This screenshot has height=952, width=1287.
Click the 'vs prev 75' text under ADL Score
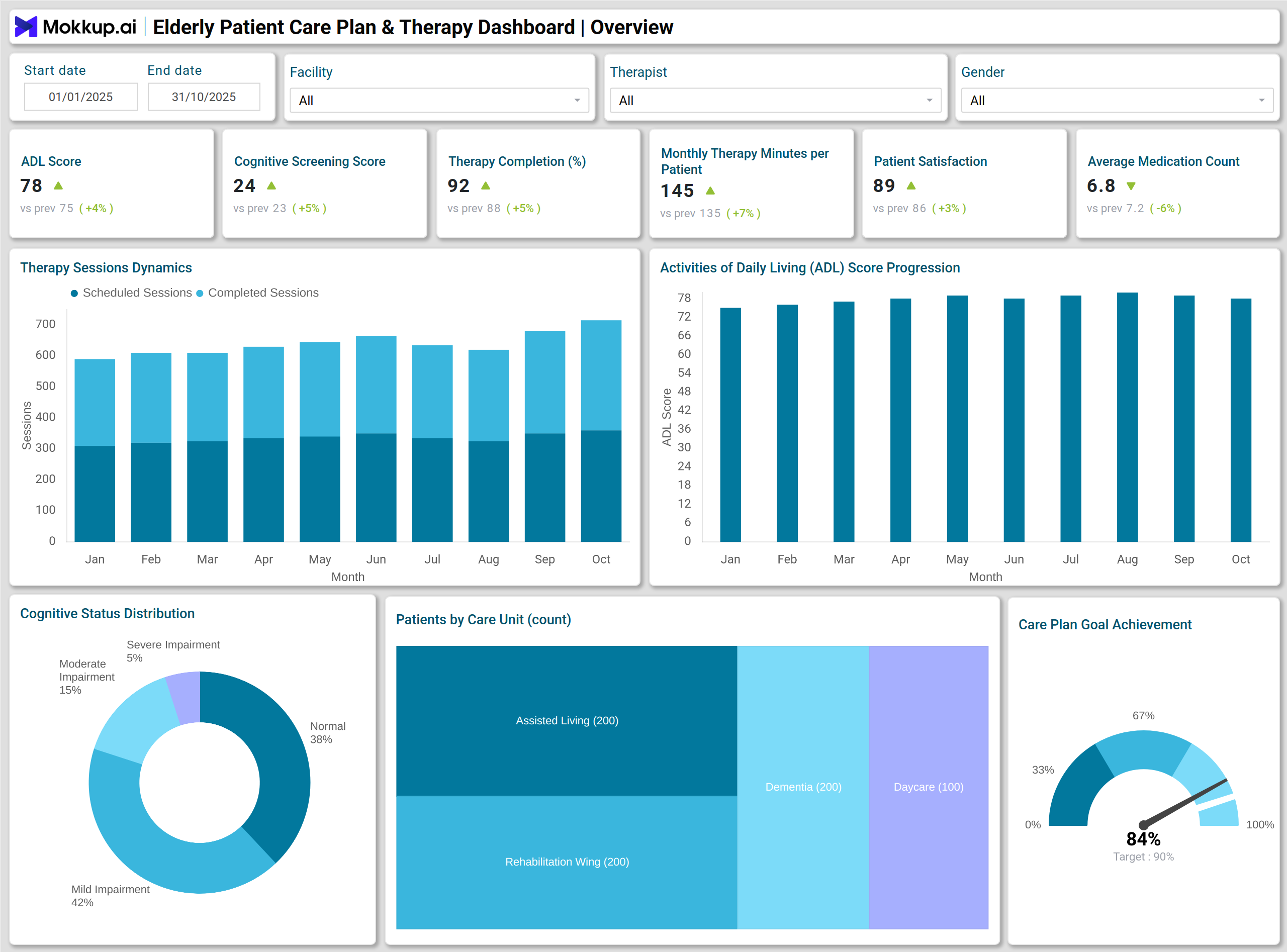pos(47,209)
